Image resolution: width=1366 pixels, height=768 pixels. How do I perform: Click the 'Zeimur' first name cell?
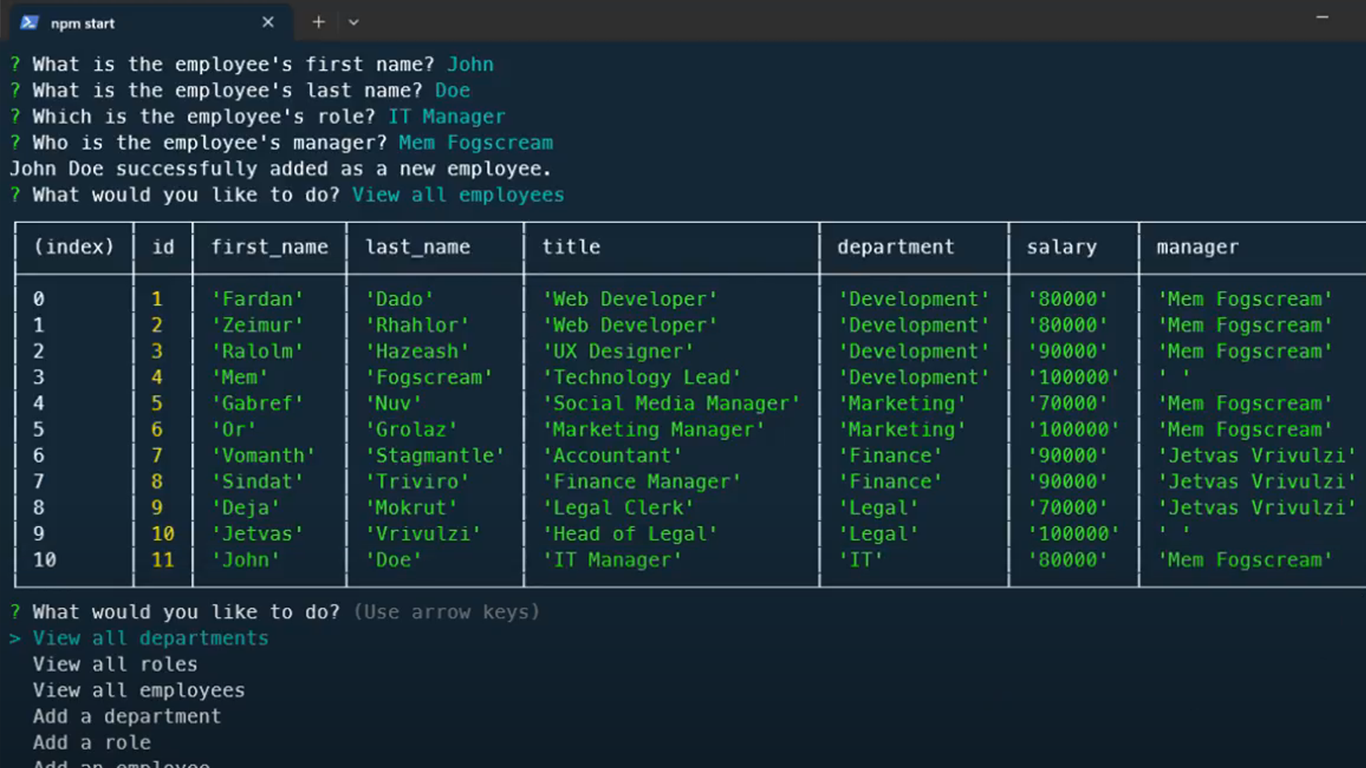tap(257, 325)
